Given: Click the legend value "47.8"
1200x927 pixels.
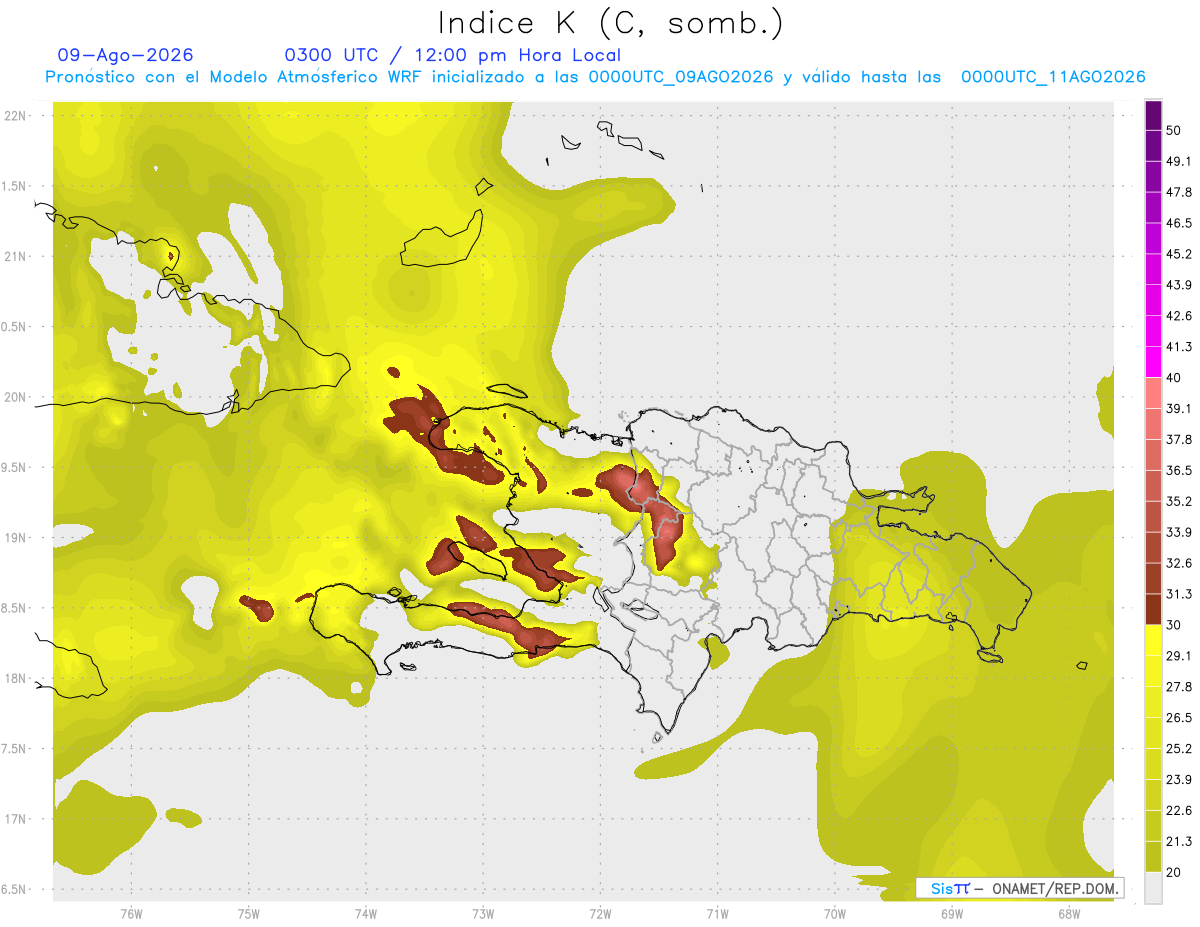Looking at the screenshot, I should [x=1179, y=192].
